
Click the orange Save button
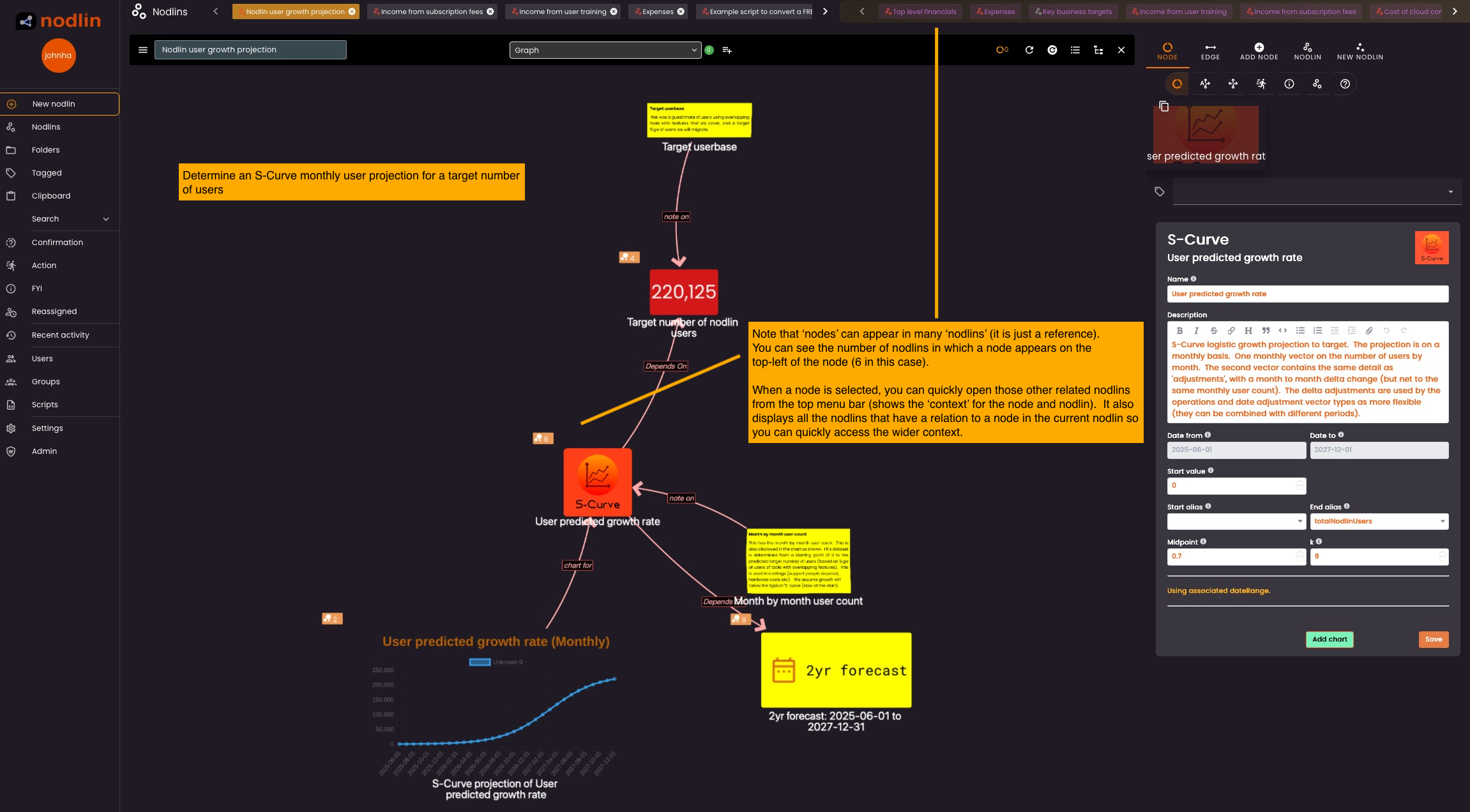coord(1433,639)
